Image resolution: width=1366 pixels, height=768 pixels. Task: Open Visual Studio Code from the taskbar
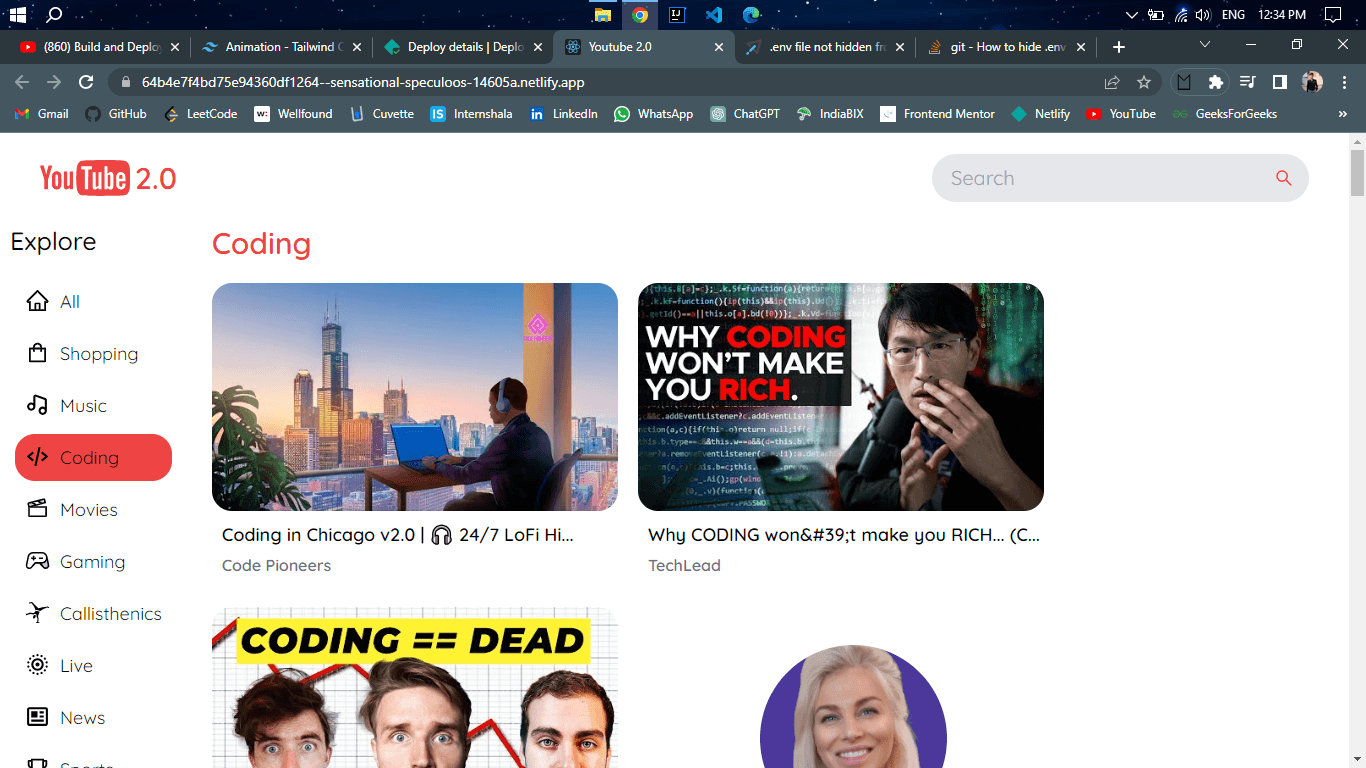[713, 15]
